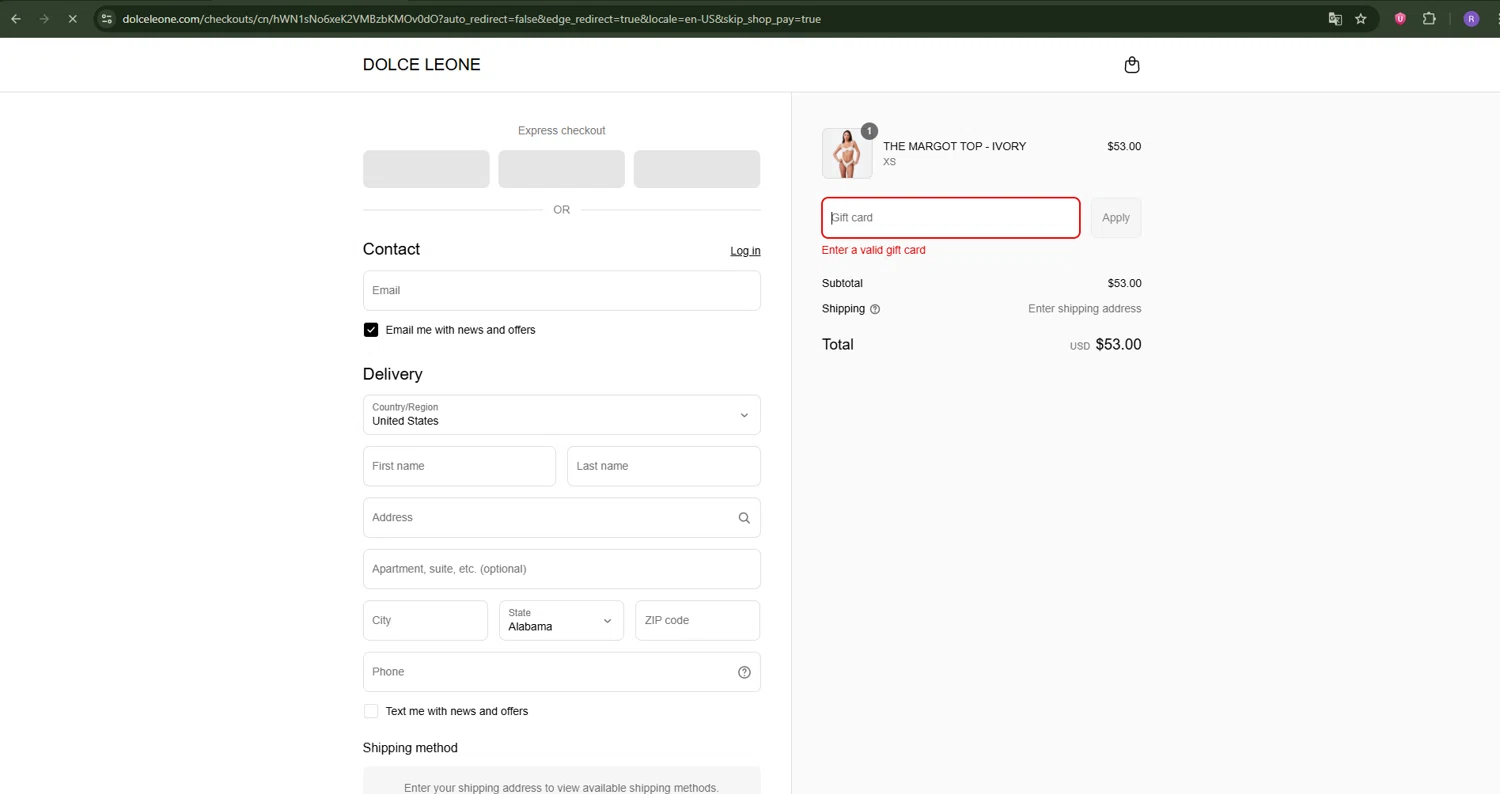Focus the Gift card input field
1500x794 pixels.
pyautogui.click(x=951, y=218)
